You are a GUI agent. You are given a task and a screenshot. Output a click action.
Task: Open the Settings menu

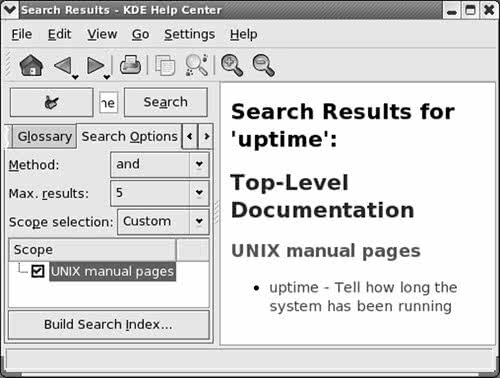point(189,34)
